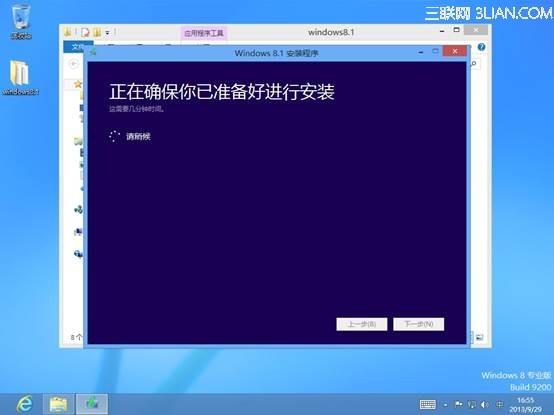Viewport: 554px width, 415px height.
Task: Select the Computer icon in Explorer sidebar
Action: 78,232
